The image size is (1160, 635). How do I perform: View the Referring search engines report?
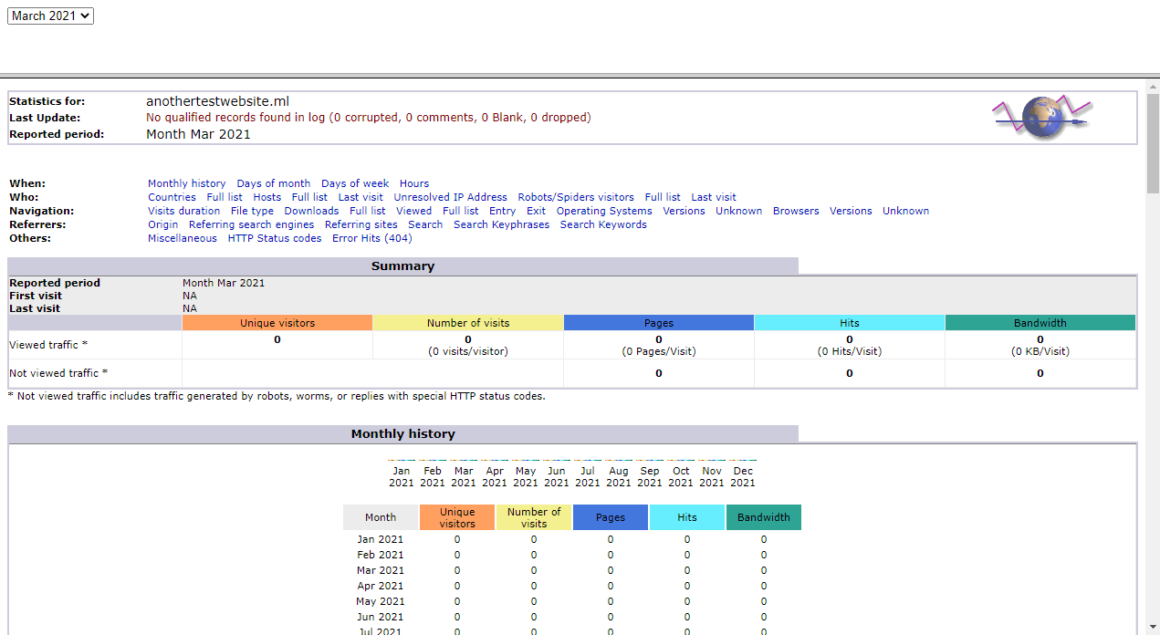pos(250,224)
